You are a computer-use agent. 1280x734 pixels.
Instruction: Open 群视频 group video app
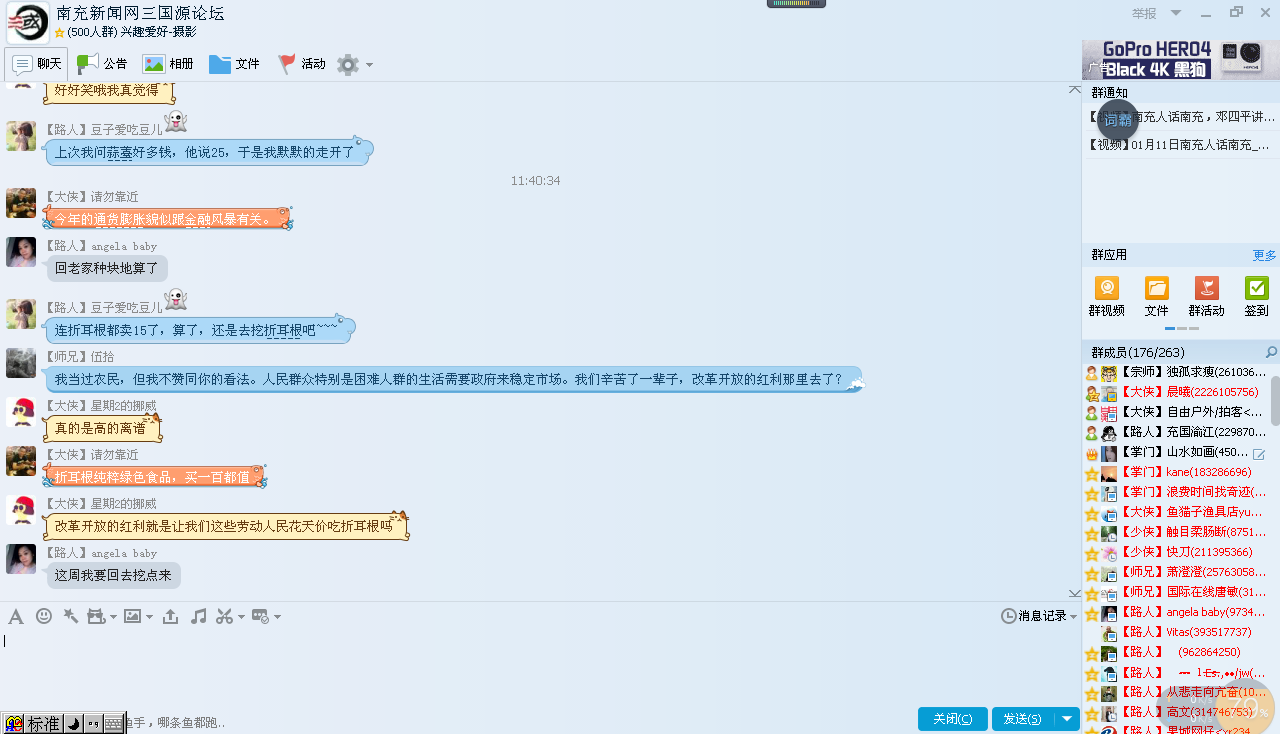pos(1106,297)
